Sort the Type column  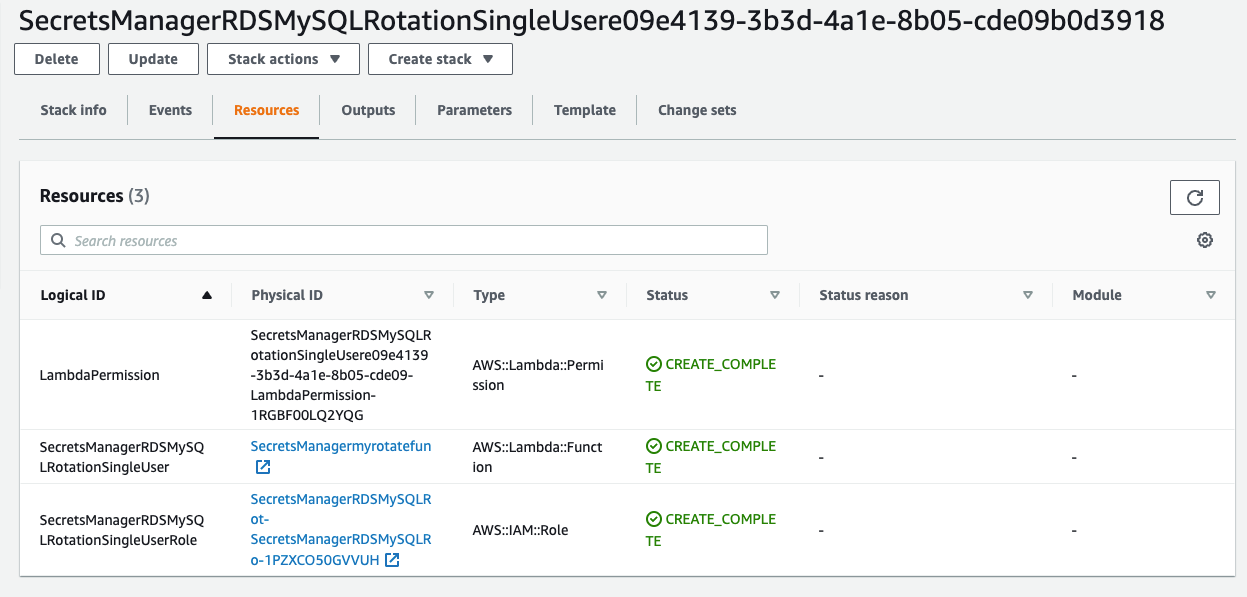coord(602,295)
